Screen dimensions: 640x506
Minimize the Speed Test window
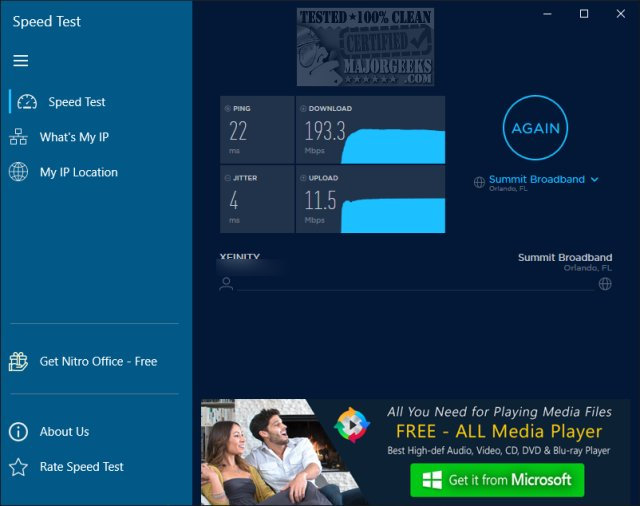[x=547, y=14]
